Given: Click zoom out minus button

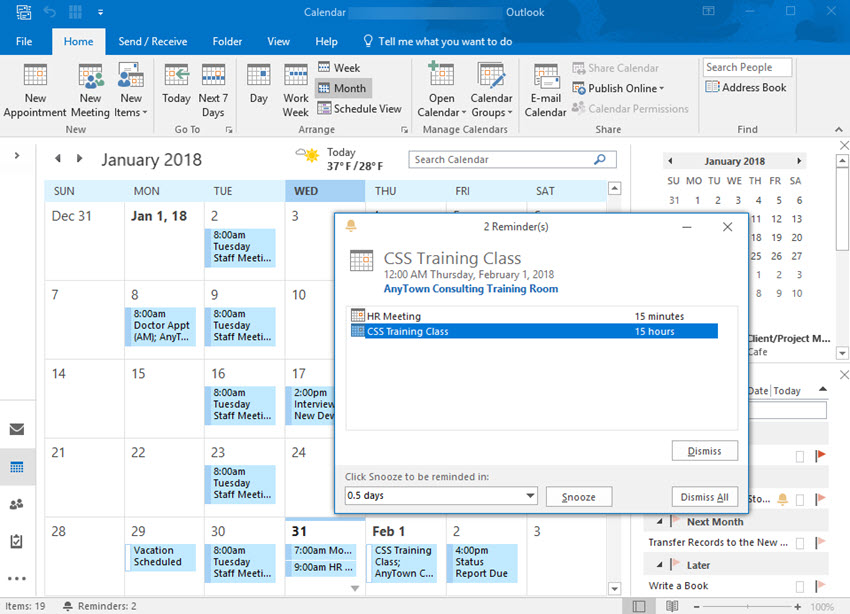Looking at the screenshot, I should pos(697,607).
